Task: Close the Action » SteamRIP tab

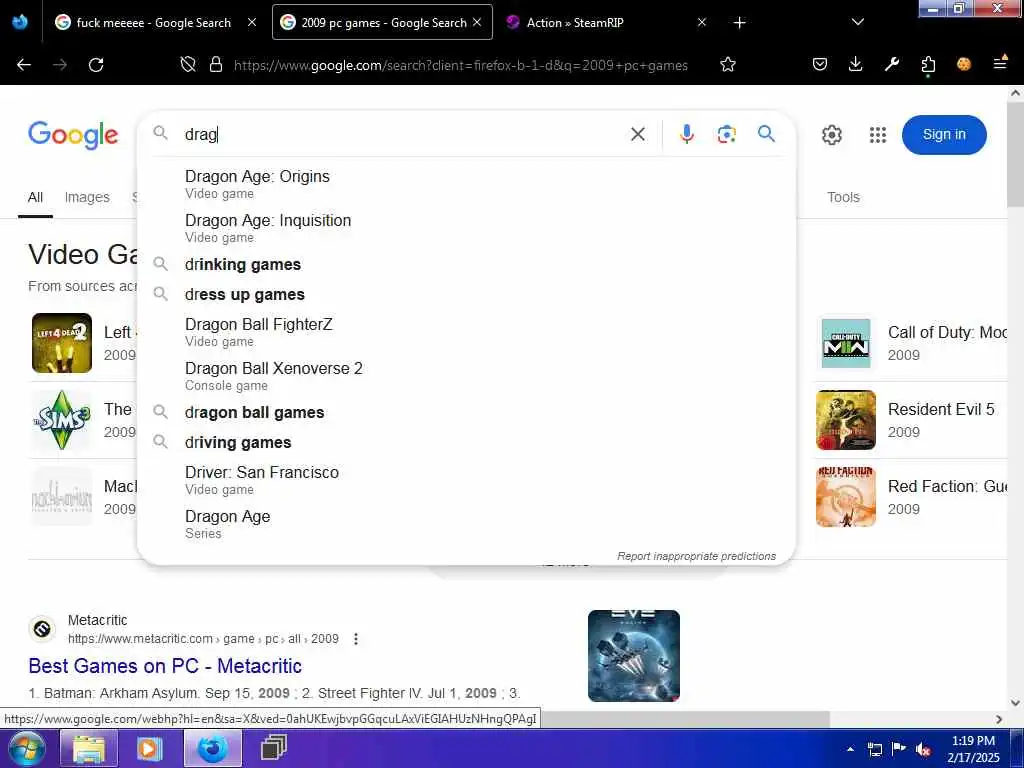Action: tap(702, 22)
